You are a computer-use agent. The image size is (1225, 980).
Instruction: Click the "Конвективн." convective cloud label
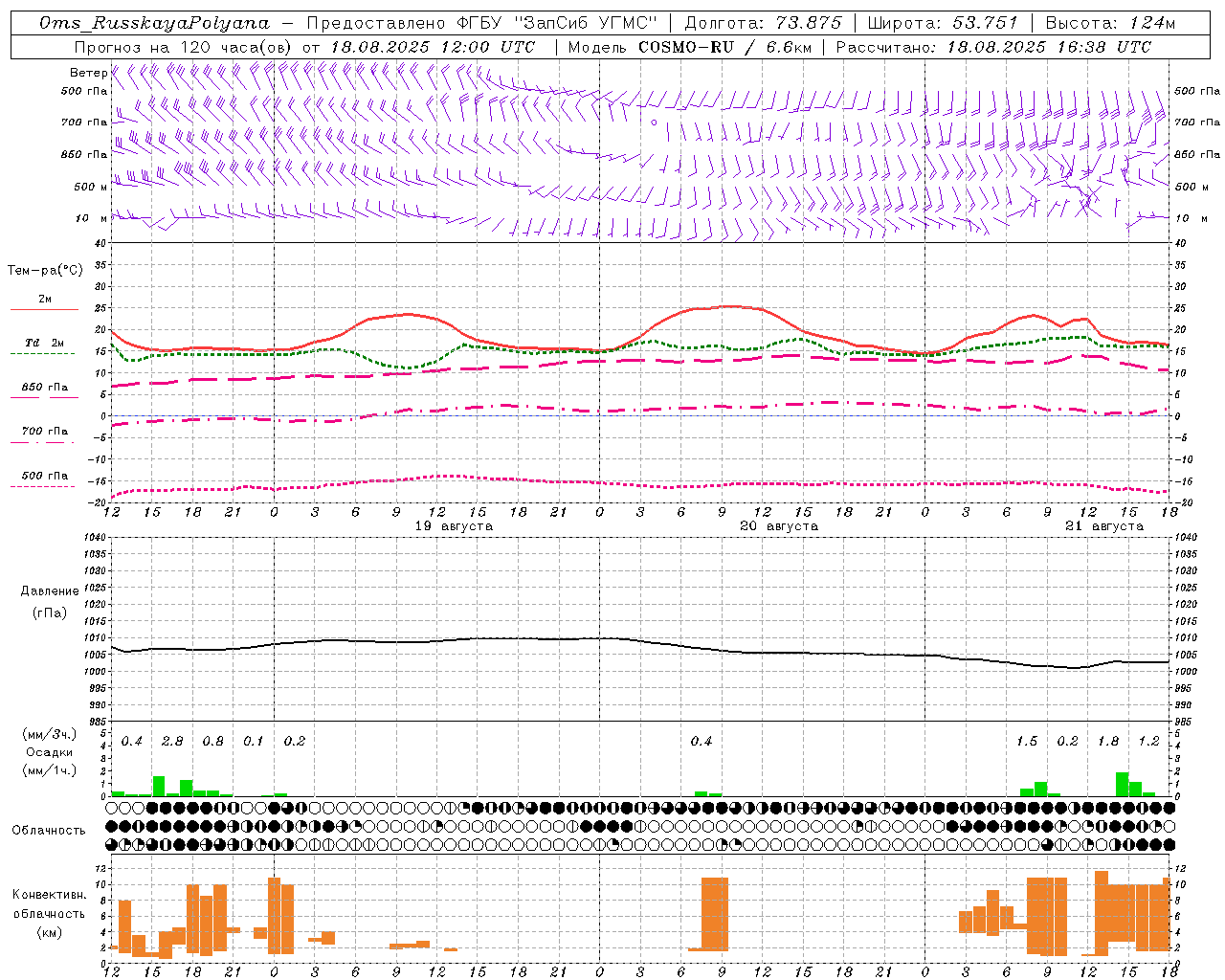point(50,895)
